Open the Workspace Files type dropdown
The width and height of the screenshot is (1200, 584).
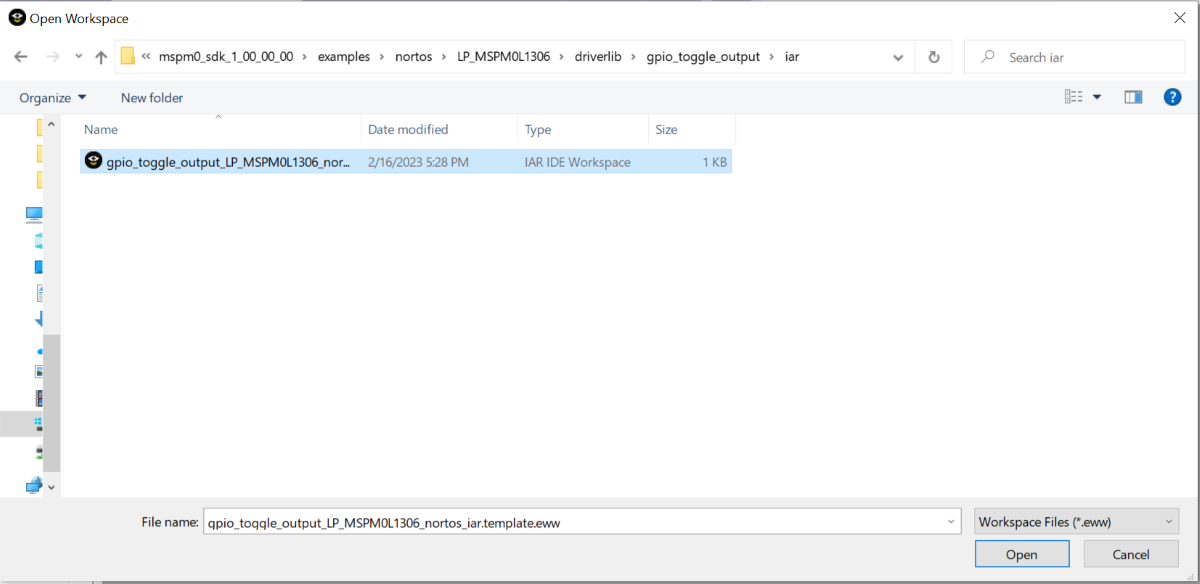(1076, 521)
